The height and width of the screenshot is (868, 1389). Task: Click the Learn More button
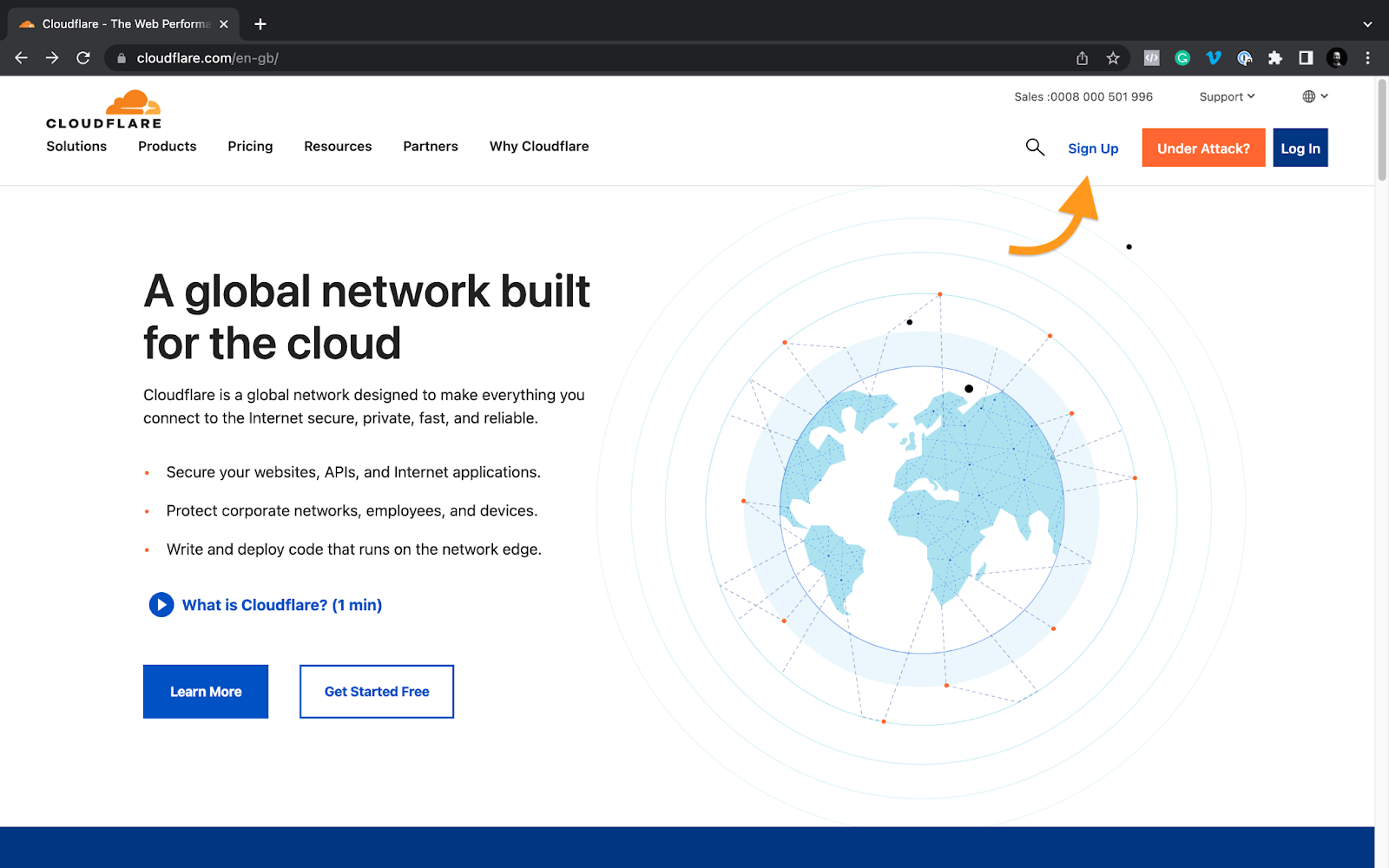(206, 692)
